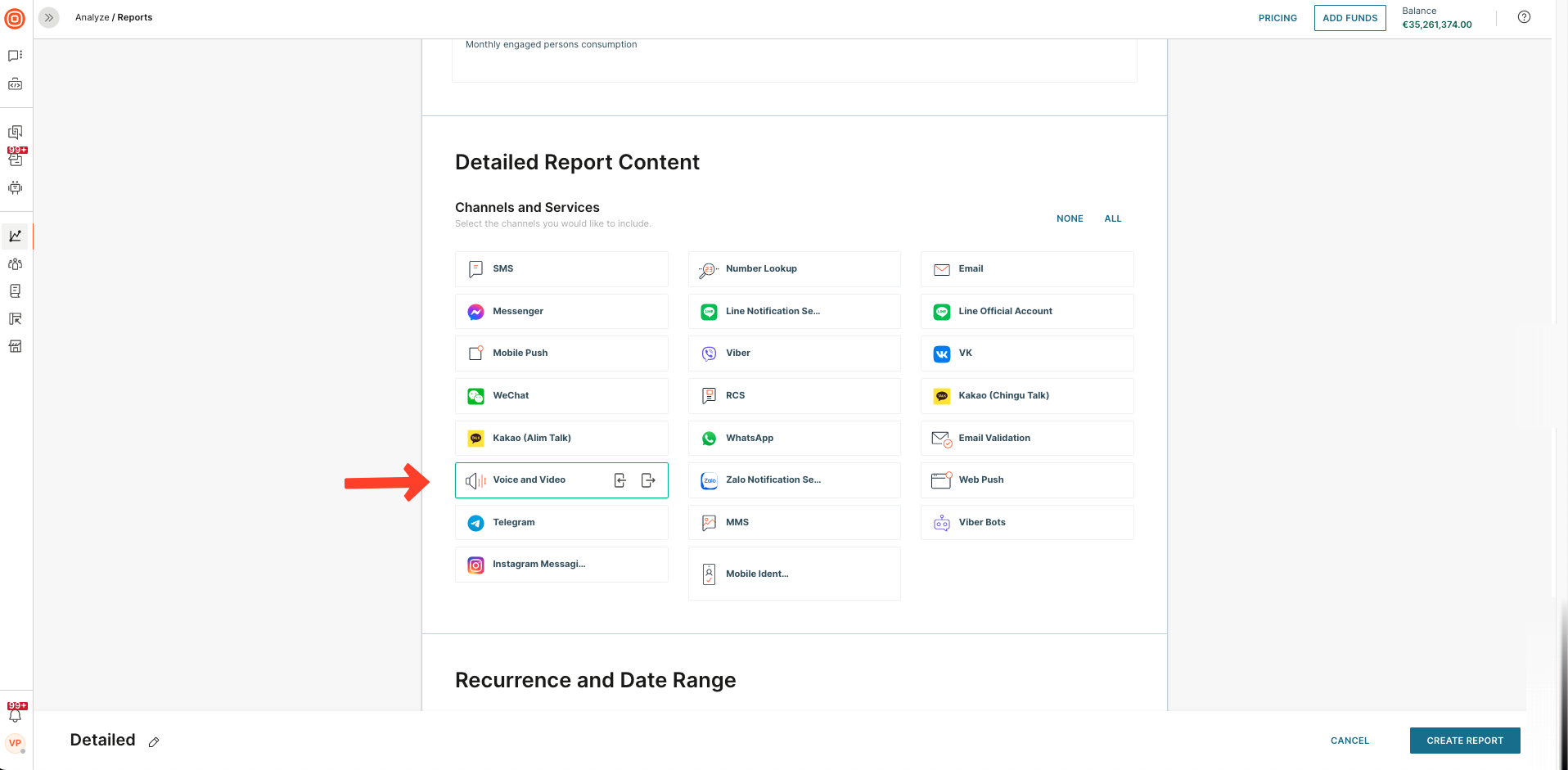
Task: Open the PRICING link in header
Action: point(1277,18)
